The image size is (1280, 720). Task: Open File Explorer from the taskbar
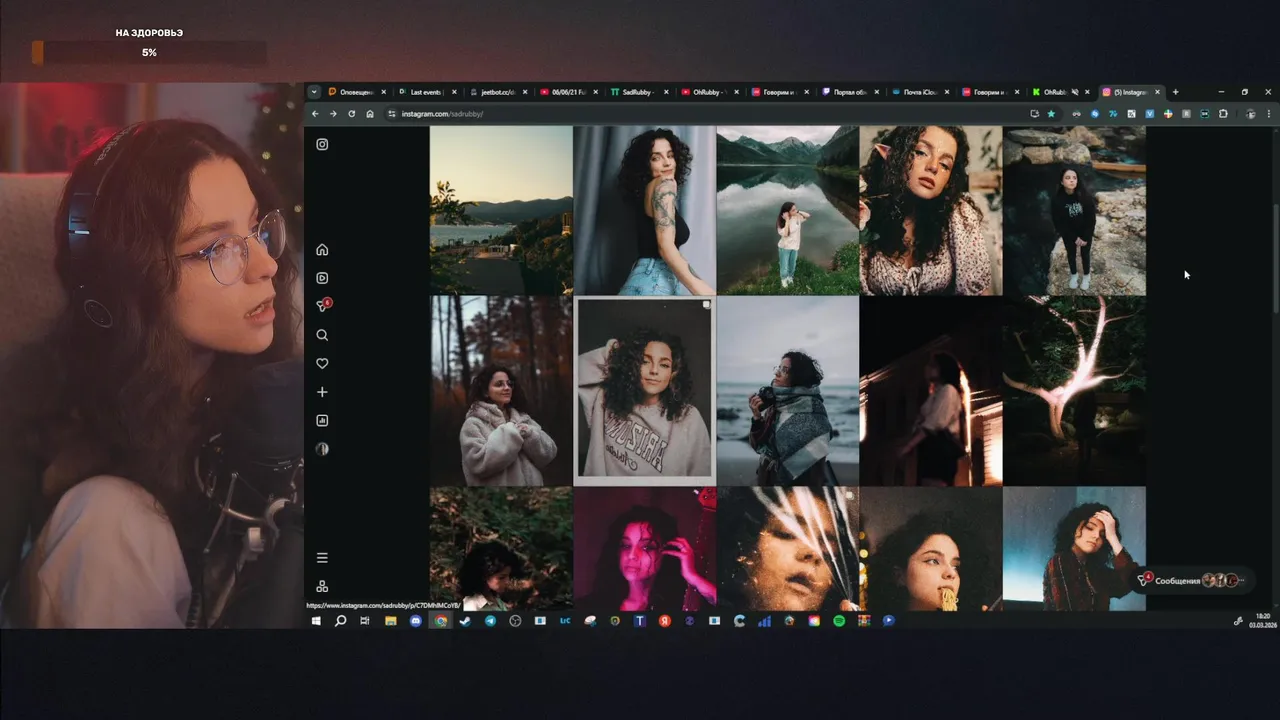click(x=391, y=621)
